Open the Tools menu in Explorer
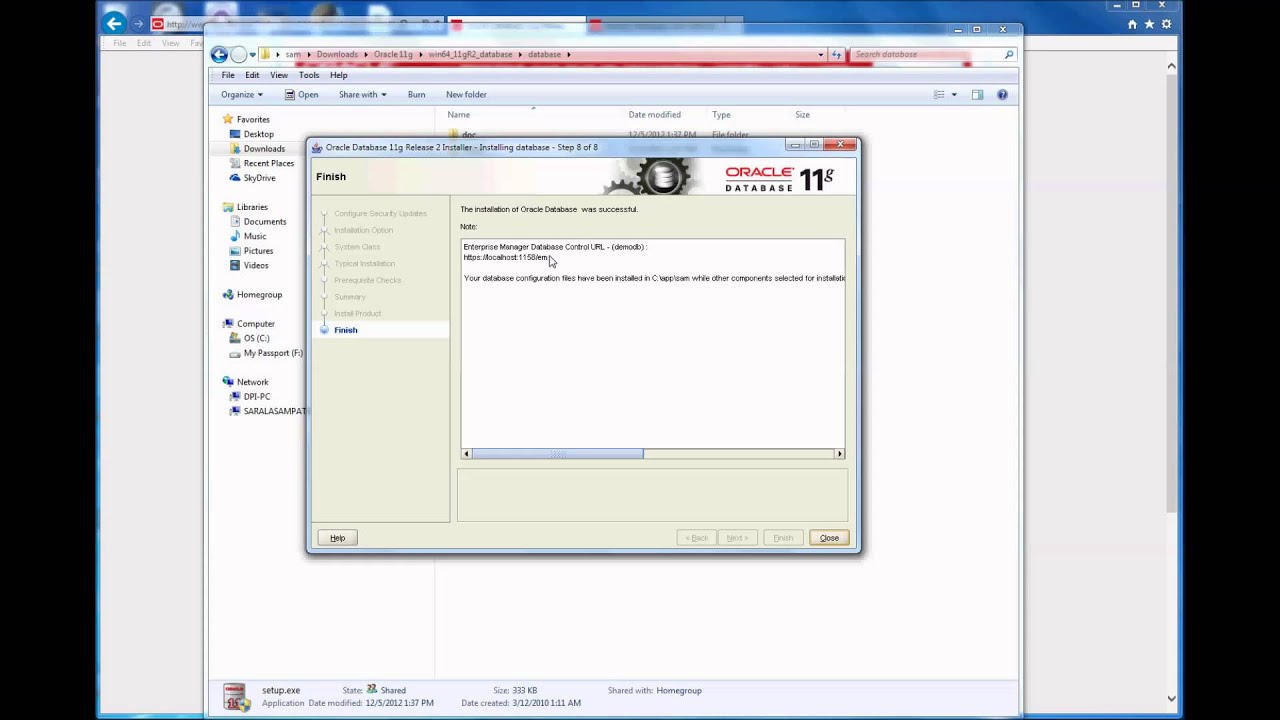1280x720 pixels. point(309,75)
